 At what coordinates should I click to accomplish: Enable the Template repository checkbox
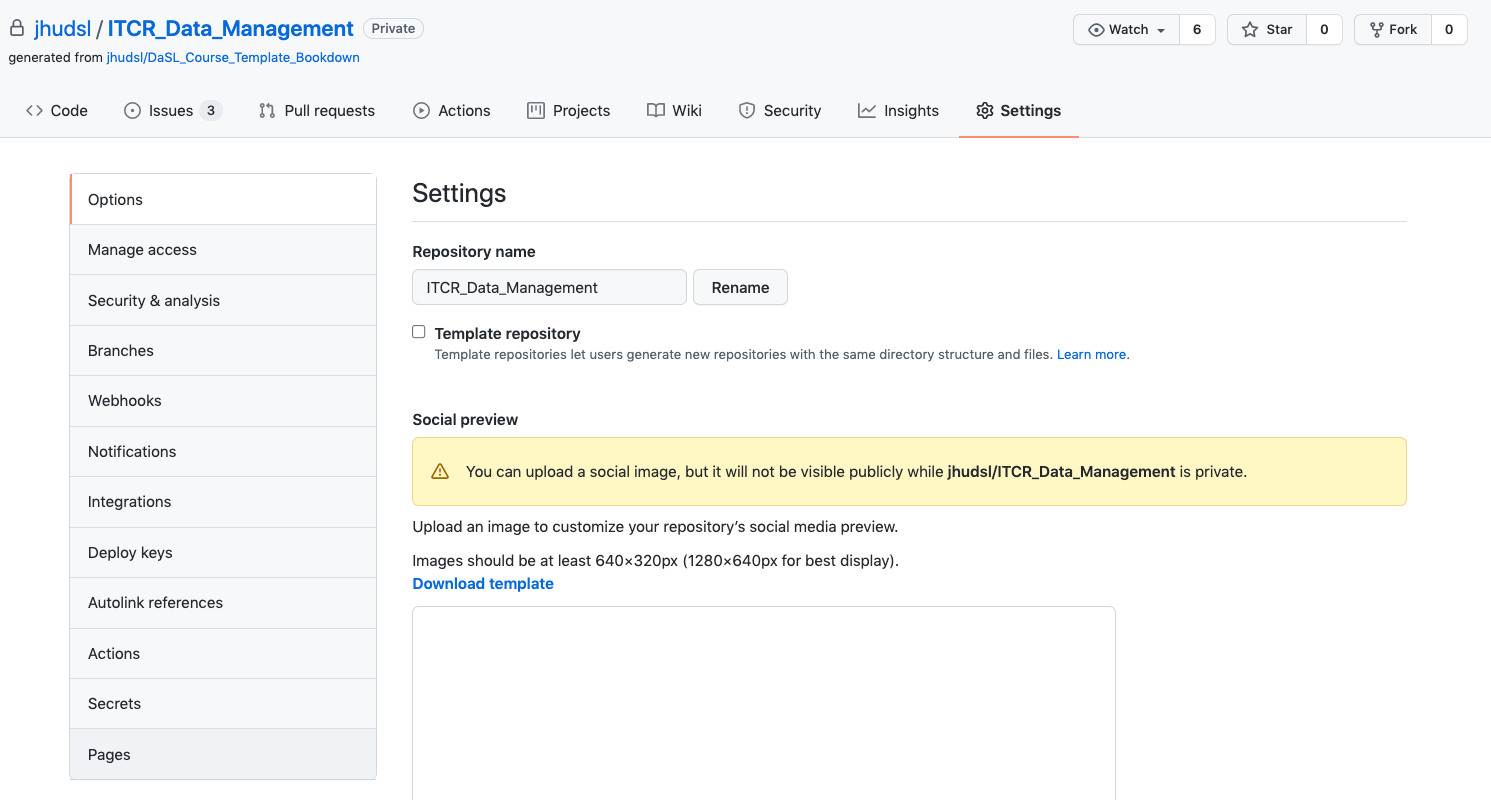[x=419, y=332]
